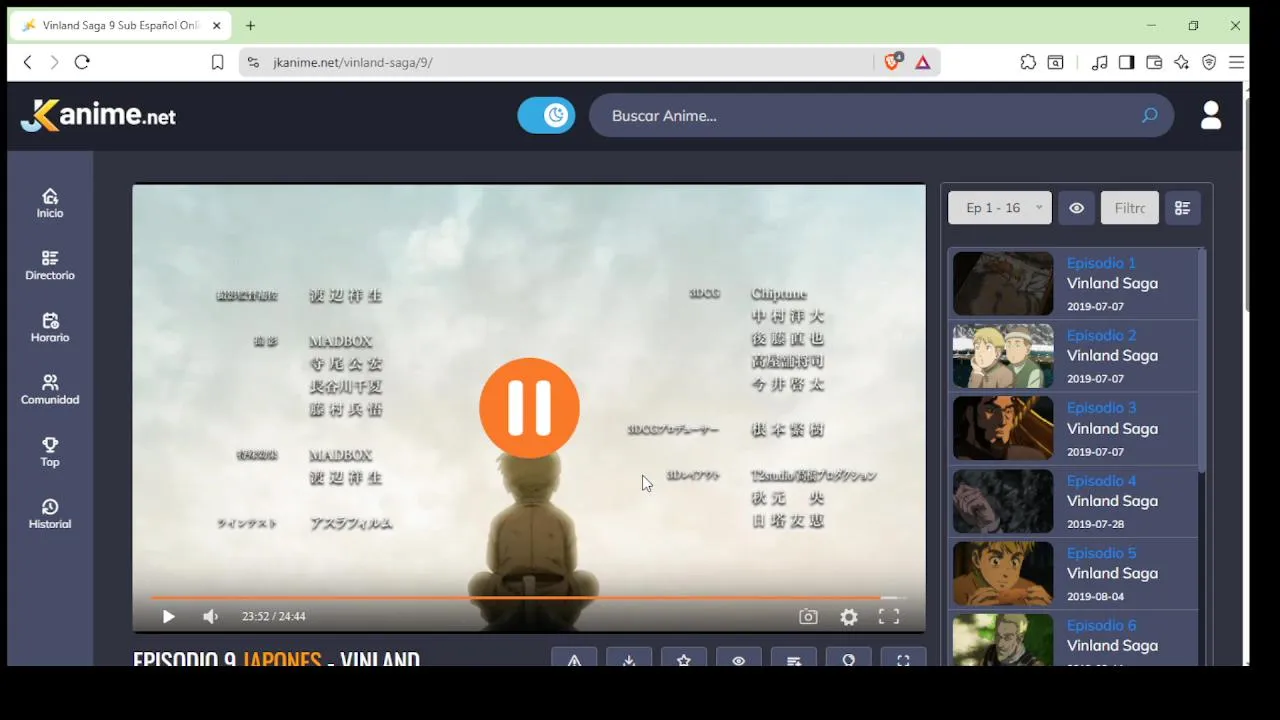The height and width of the screenshot is (720, 1280).
Task: Click the lightbulb lights-off button
Action: (848, 658)
